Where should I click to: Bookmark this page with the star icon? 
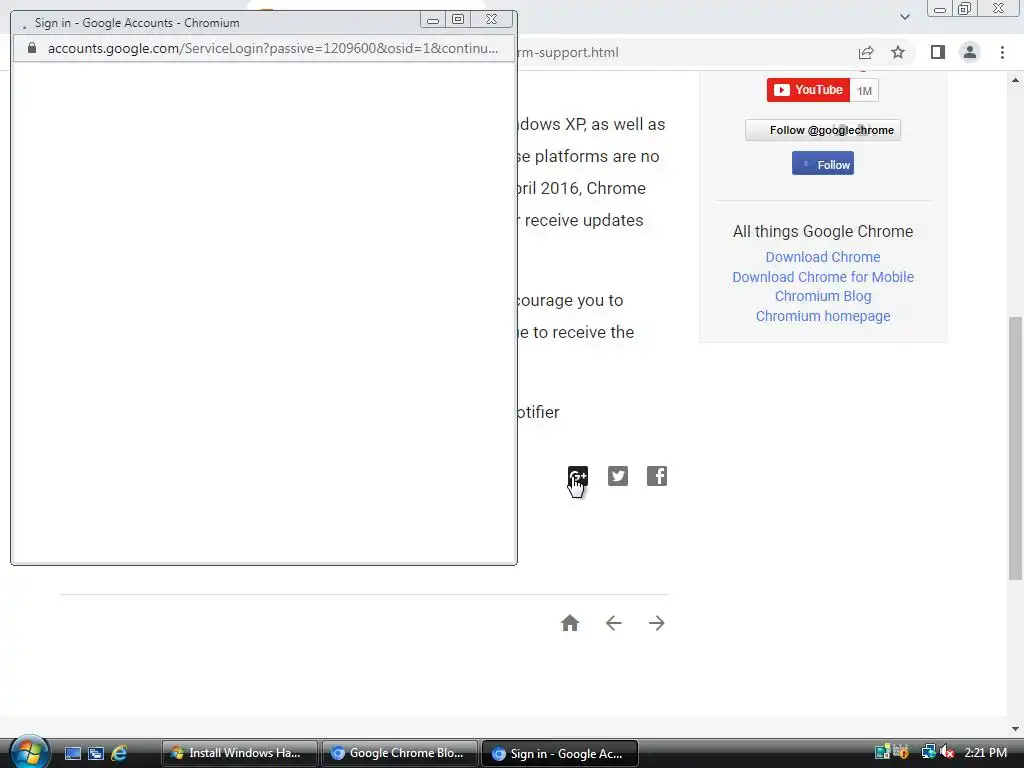point(898,52)
